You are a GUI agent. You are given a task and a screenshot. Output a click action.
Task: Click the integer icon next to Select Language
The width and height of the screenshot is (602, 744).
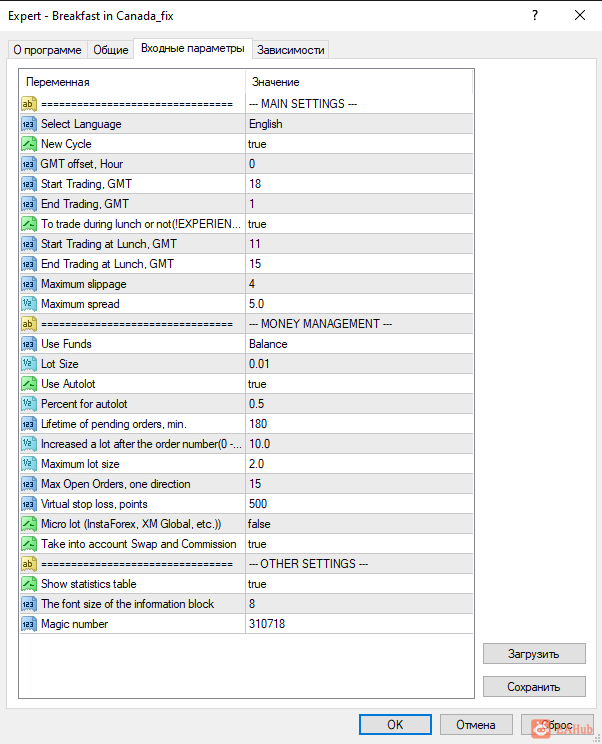[28, 124]
